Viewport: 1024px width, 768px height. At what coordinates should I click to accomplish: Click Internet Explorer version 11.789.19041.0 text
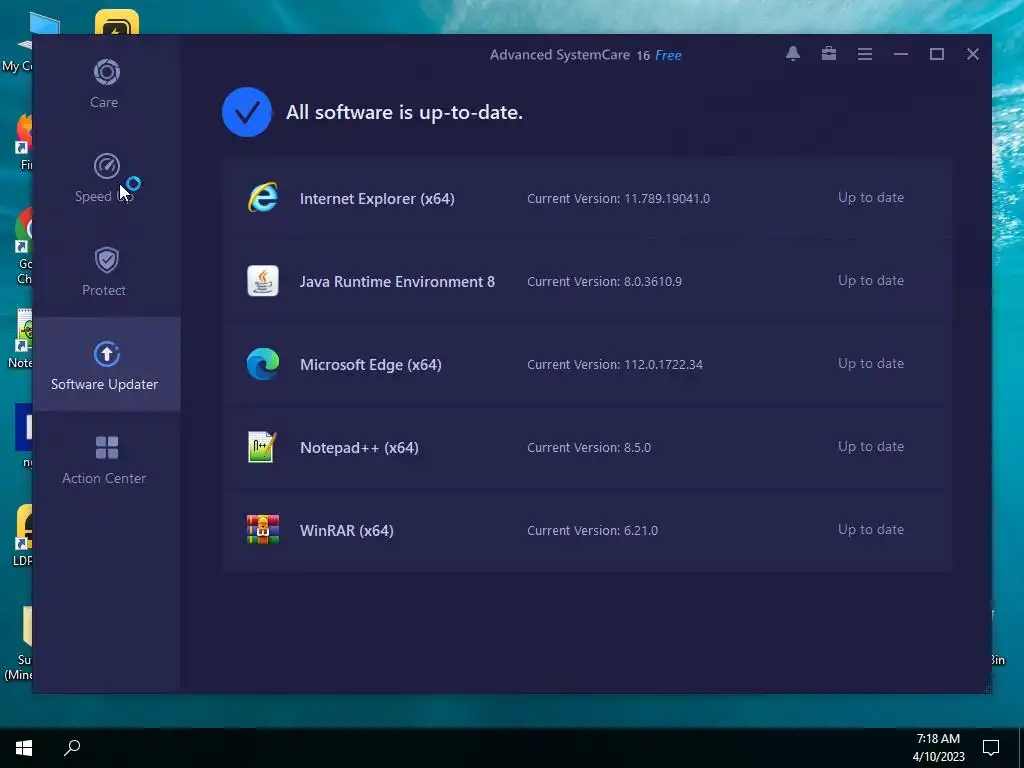(x=618, y=199)
